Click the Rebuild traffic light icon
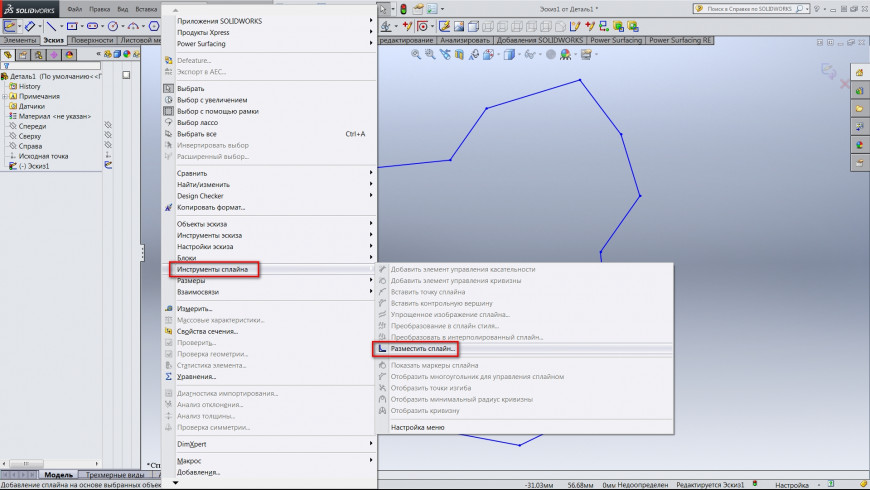The height and width of the screenshot is (490, 870). click(403, 9)
